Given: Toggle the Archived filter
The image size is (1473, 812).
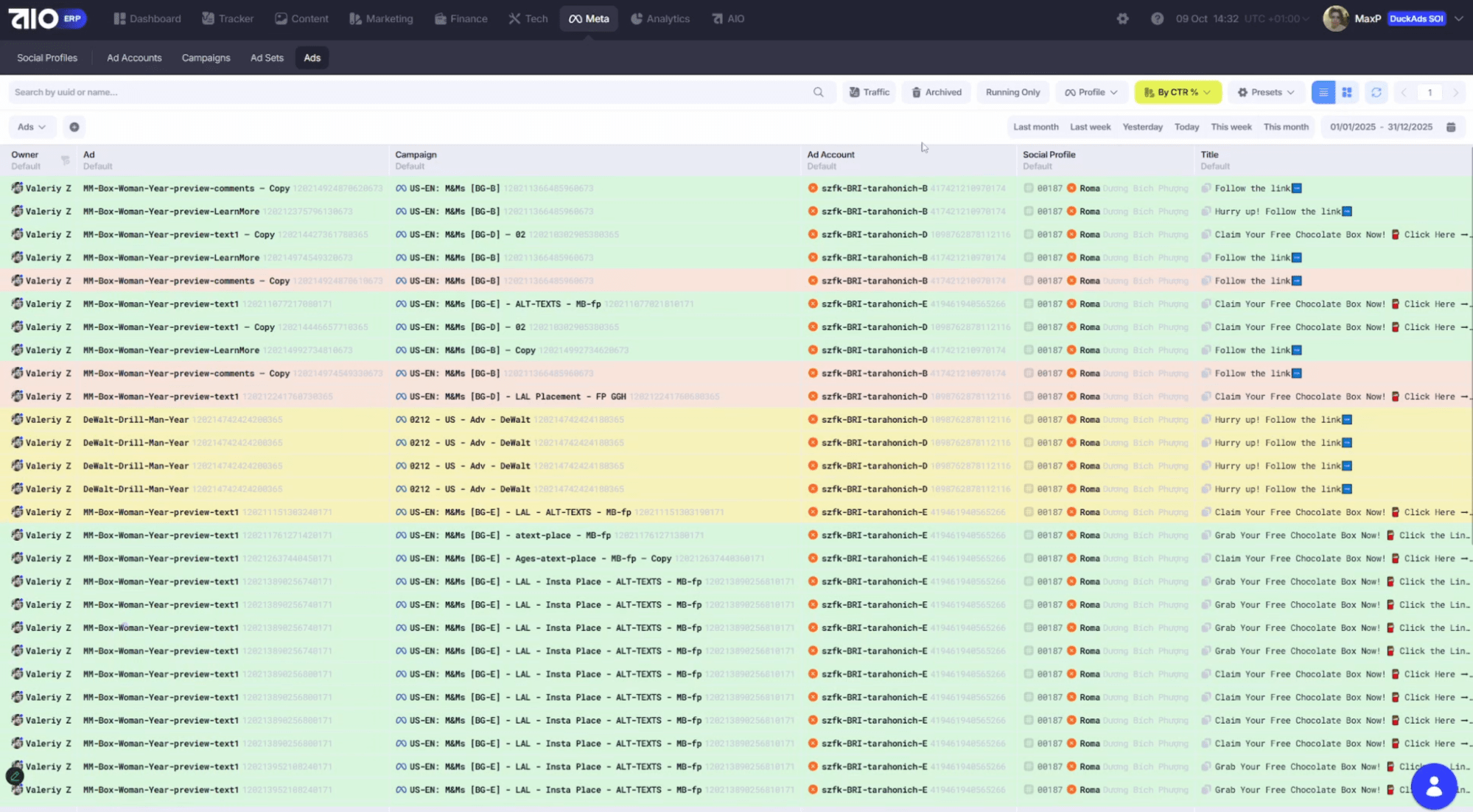Looking at the screenshot, I should (937, 92).
